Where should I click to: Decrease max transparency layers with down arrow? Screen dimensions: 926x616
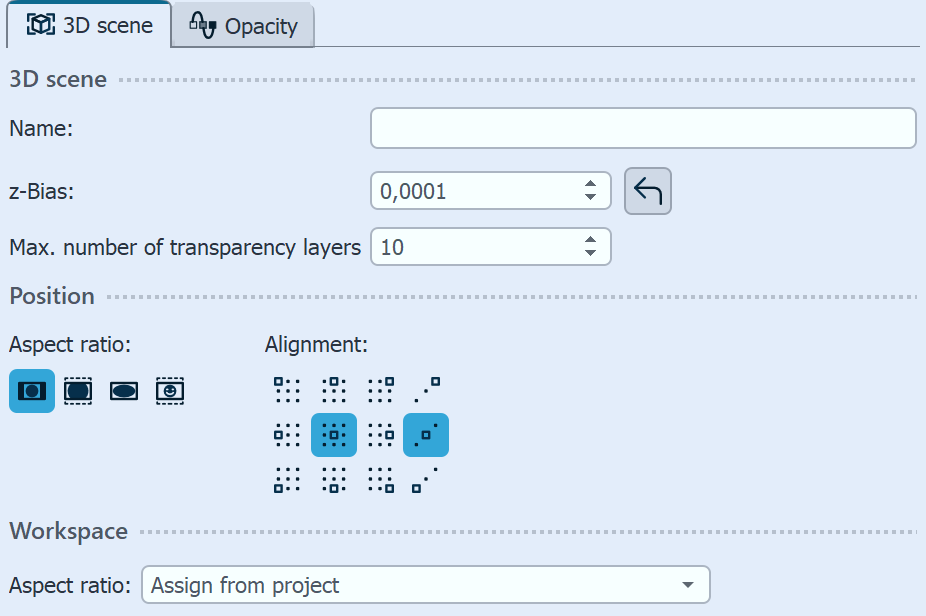coord(591,254)
